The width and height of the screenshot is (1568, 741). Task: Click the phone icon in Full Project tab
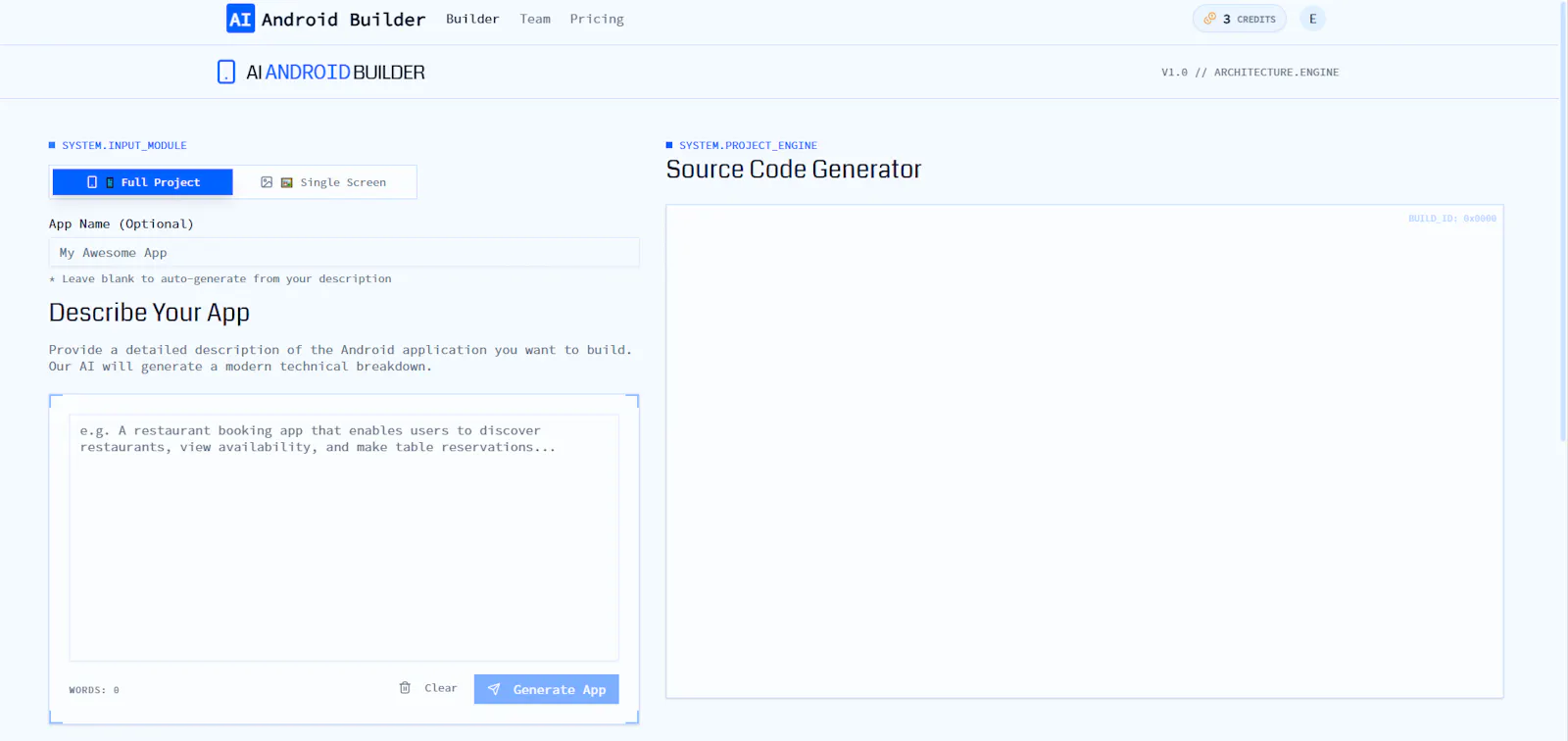coord(92,182)
